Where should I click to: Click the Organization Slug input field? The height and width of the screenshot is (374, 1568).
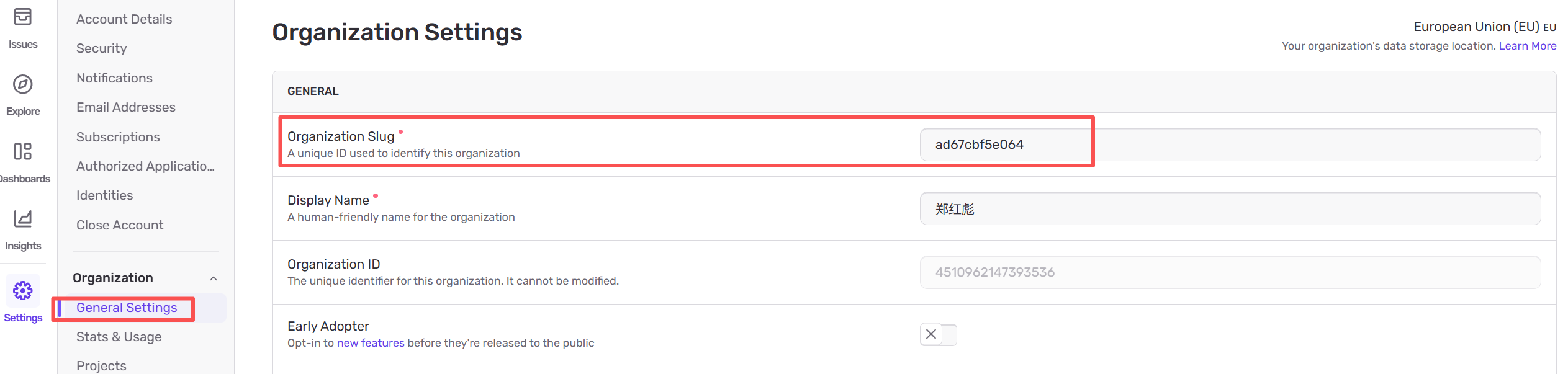coord(1229,145)
